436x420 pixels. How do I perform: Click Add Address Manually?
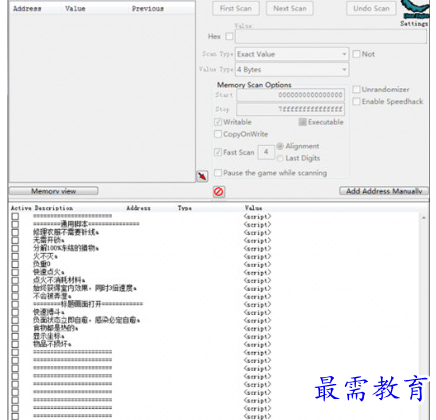pyautogui.click(x=384, y=191)
